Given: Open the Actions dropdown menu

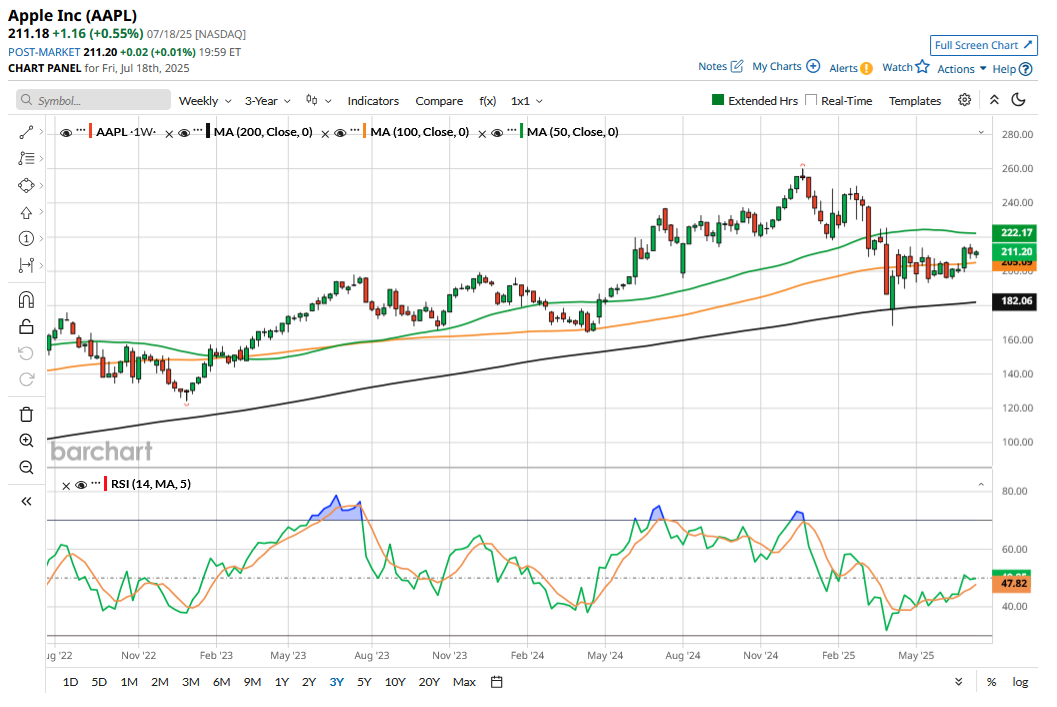Looking at the screenshot, I should pos(962,69).
